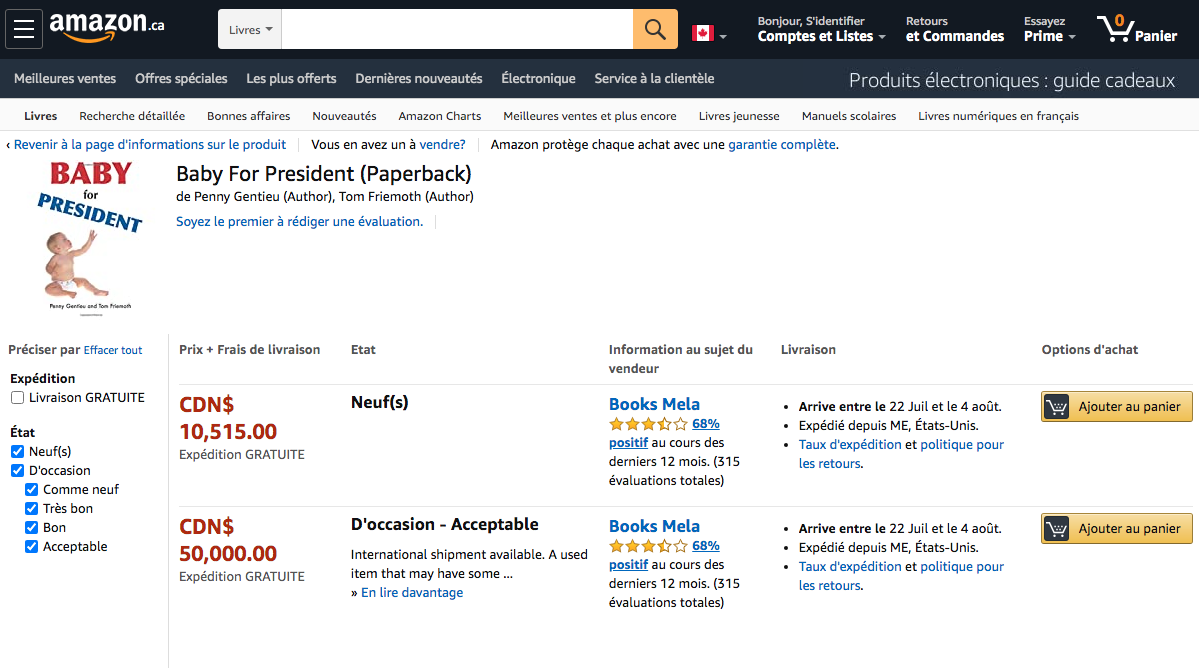The height and width of the screenshot is (668, 1199).
Task: Click the Effacer tout link
Action: pos(113,350)
